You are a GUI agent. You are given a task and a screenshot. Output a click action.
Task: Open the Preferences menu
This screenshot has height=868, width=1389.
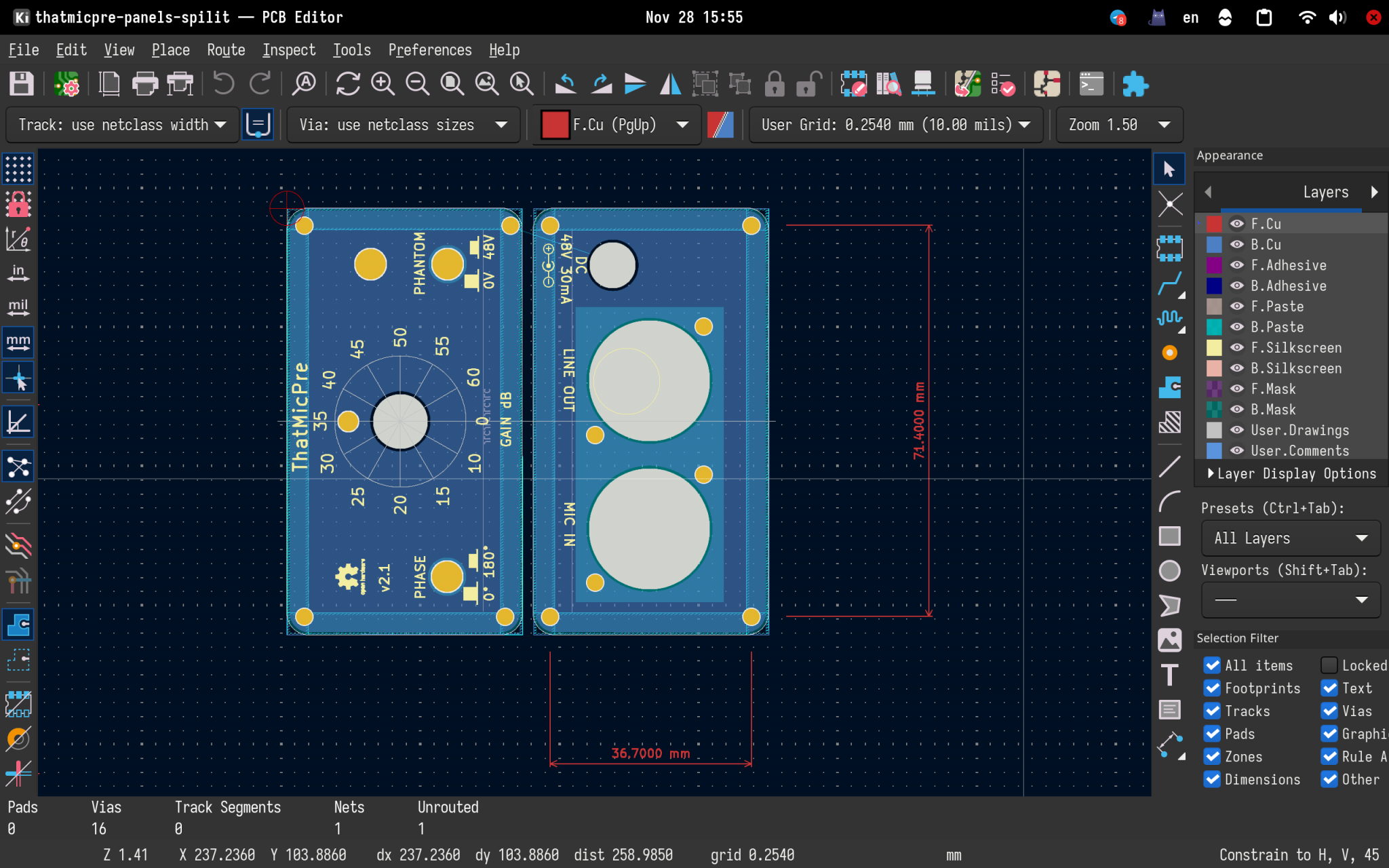[430, 50]
